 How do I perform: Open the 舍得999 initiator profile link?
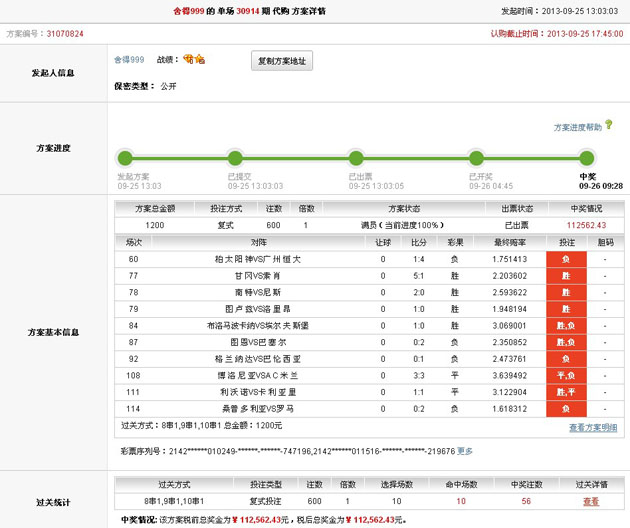[x=129, y=60]
